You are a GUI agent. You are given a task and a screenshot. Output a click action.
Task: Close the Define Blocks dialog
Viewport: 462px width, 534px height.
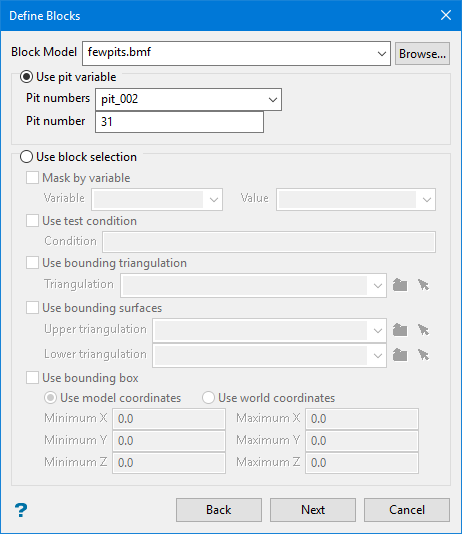click(446, 15)
